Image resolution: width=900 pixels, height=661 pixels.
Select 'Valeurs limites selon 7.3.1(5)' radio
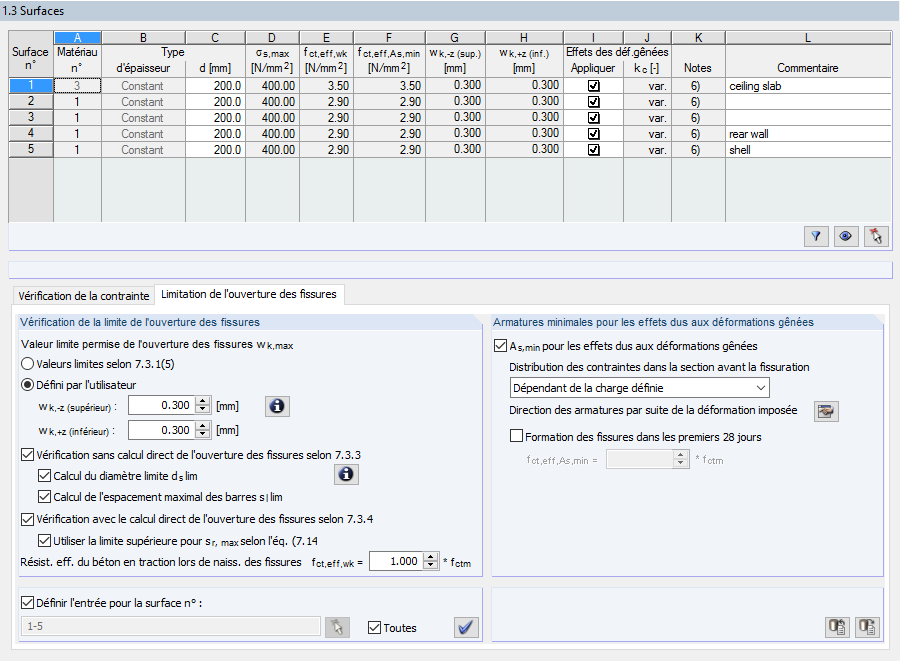pos(27,364)
